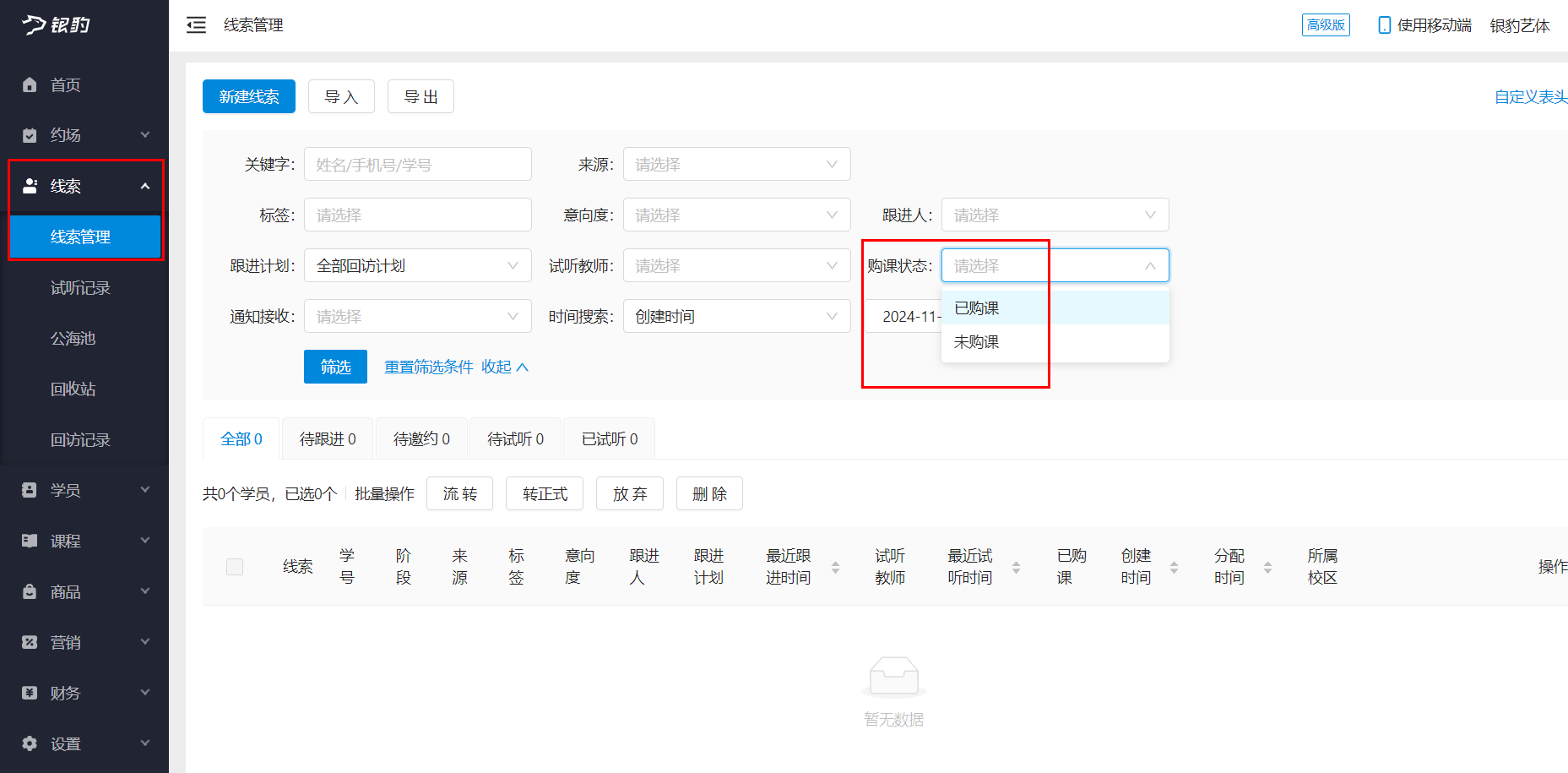This screenshot has height=773, width=1568.
Task: Click the 设置 gear icon
Action: coord(28,743)
